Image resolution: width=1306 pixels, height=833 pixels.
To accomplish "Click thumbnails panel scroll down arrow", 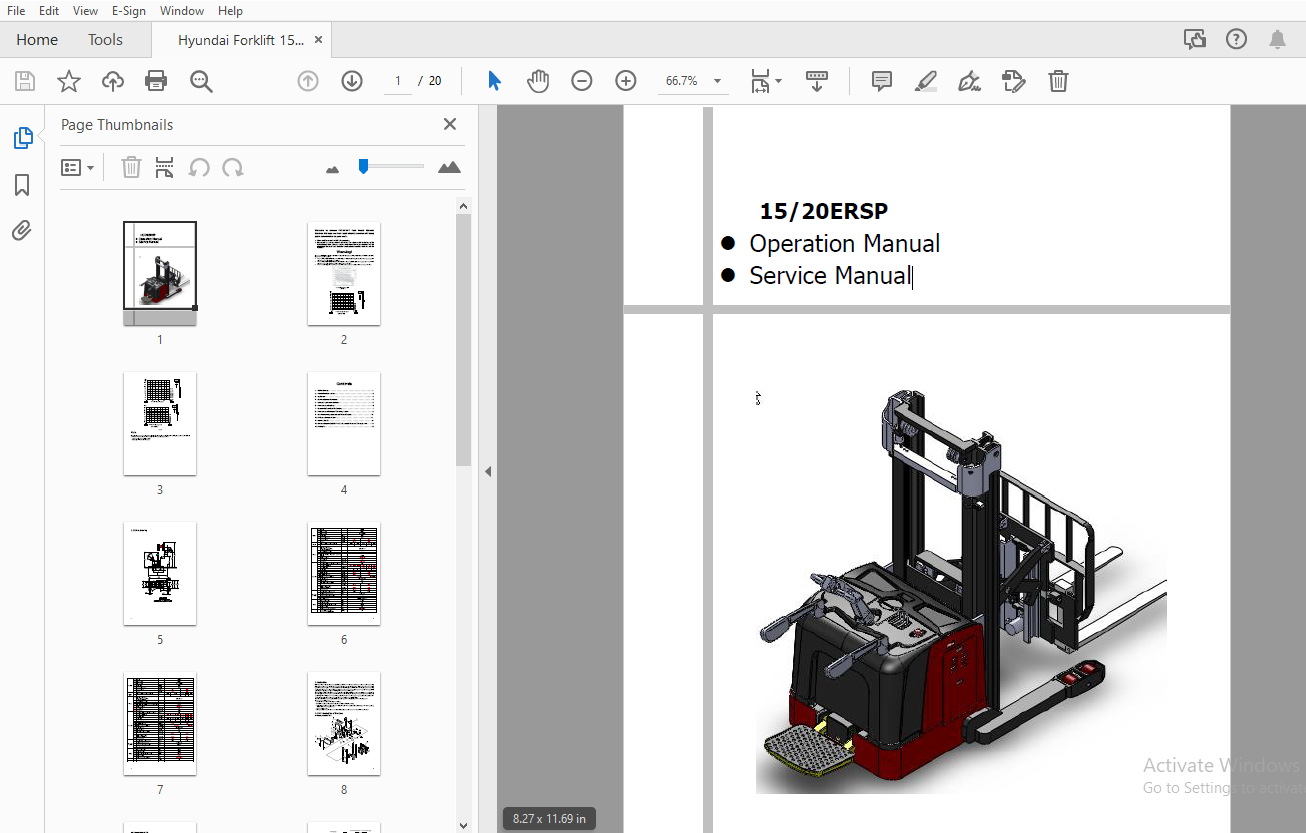I will click(x=463, y=825).
